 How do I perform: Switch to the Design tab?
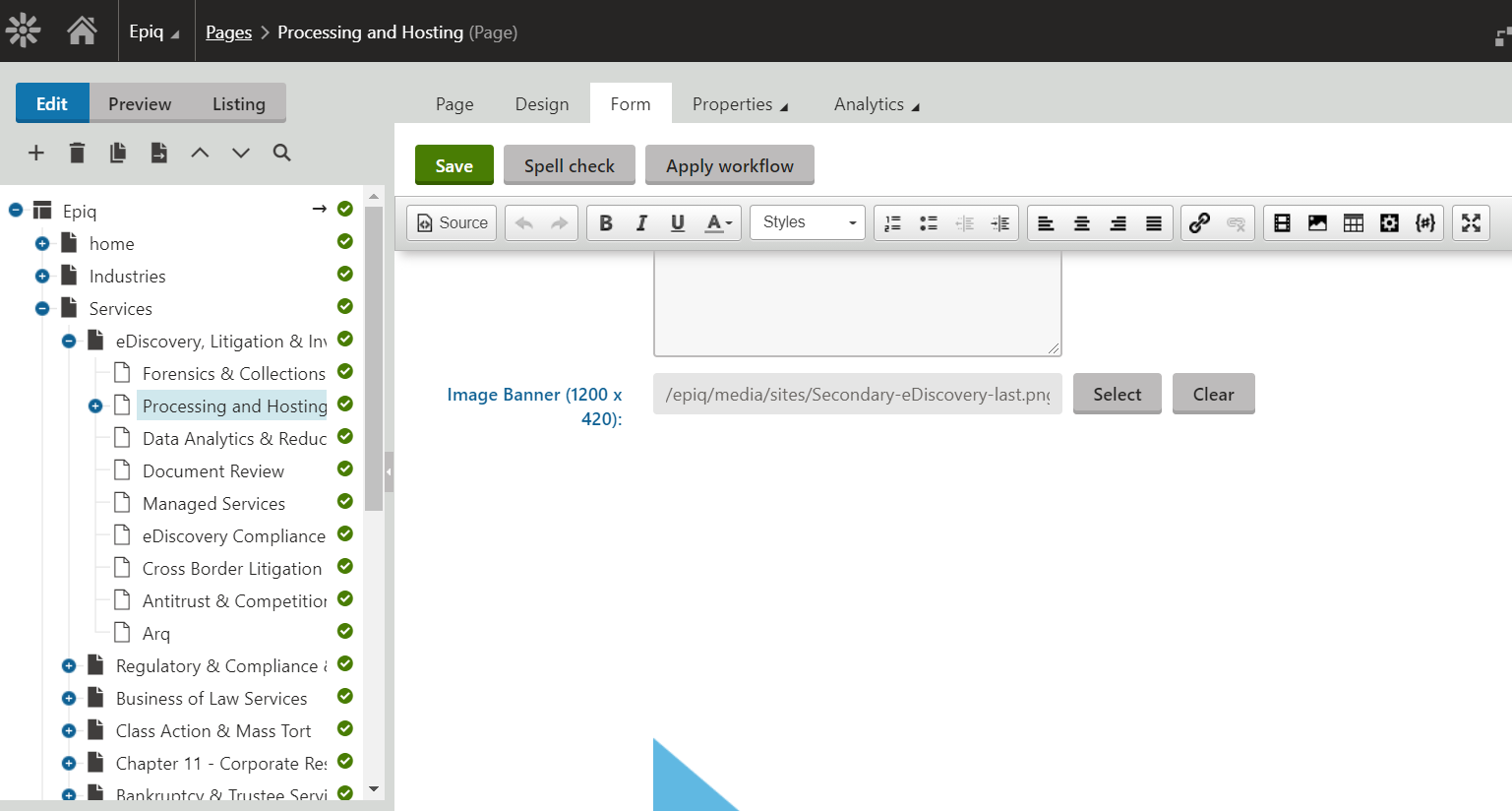click(x=541, y=104)
